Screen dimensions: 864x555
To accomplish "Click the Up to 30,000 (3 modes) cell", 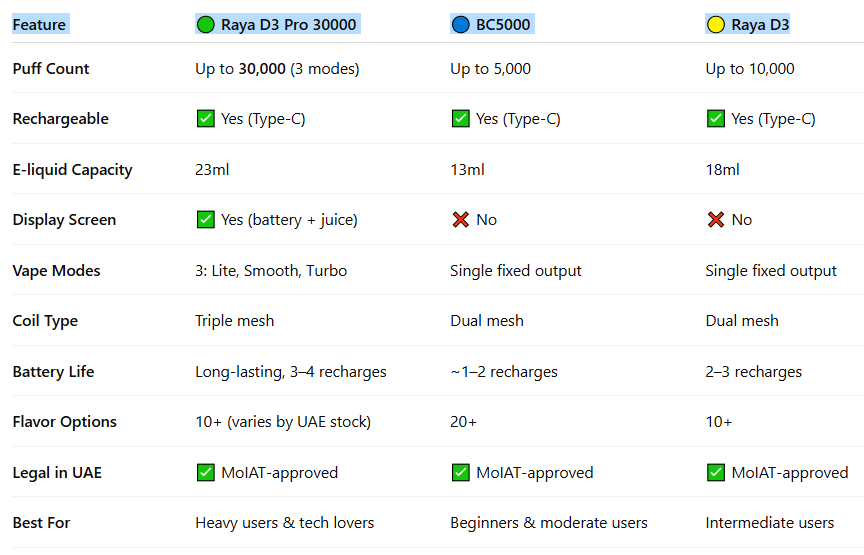I will pyautogui.click(x=277, y=69).
